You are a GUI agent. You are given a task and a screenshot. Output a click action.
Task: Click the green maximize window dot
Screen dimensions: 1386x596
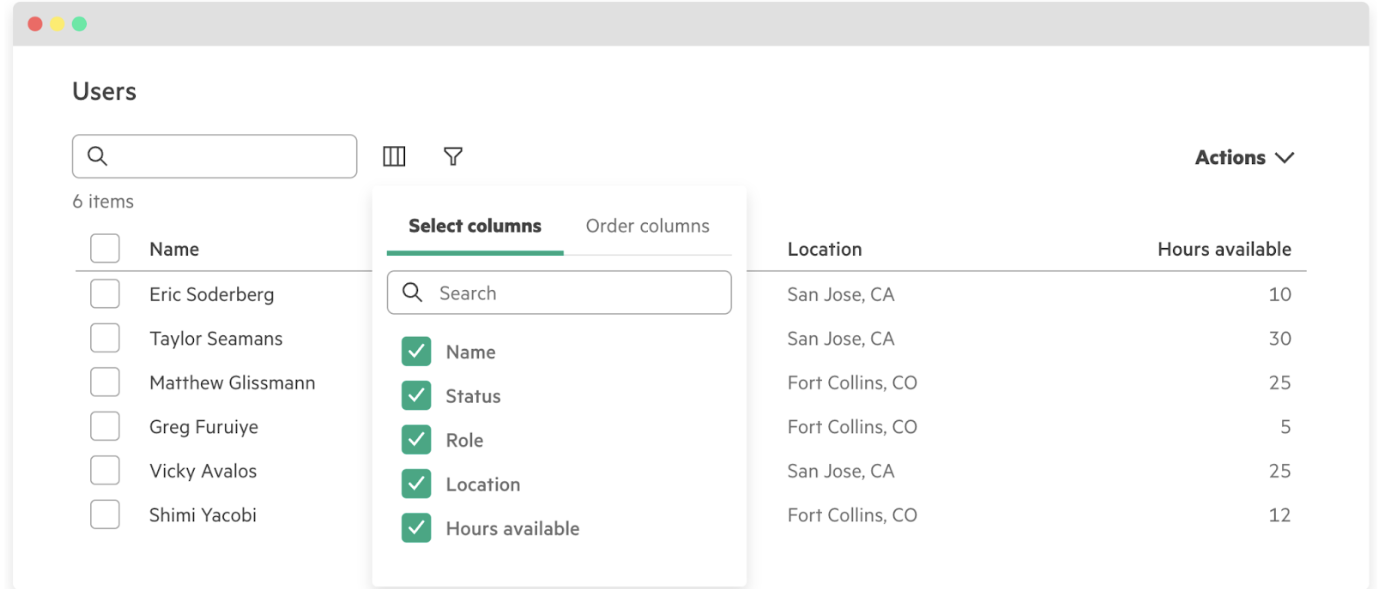[79, 24]
